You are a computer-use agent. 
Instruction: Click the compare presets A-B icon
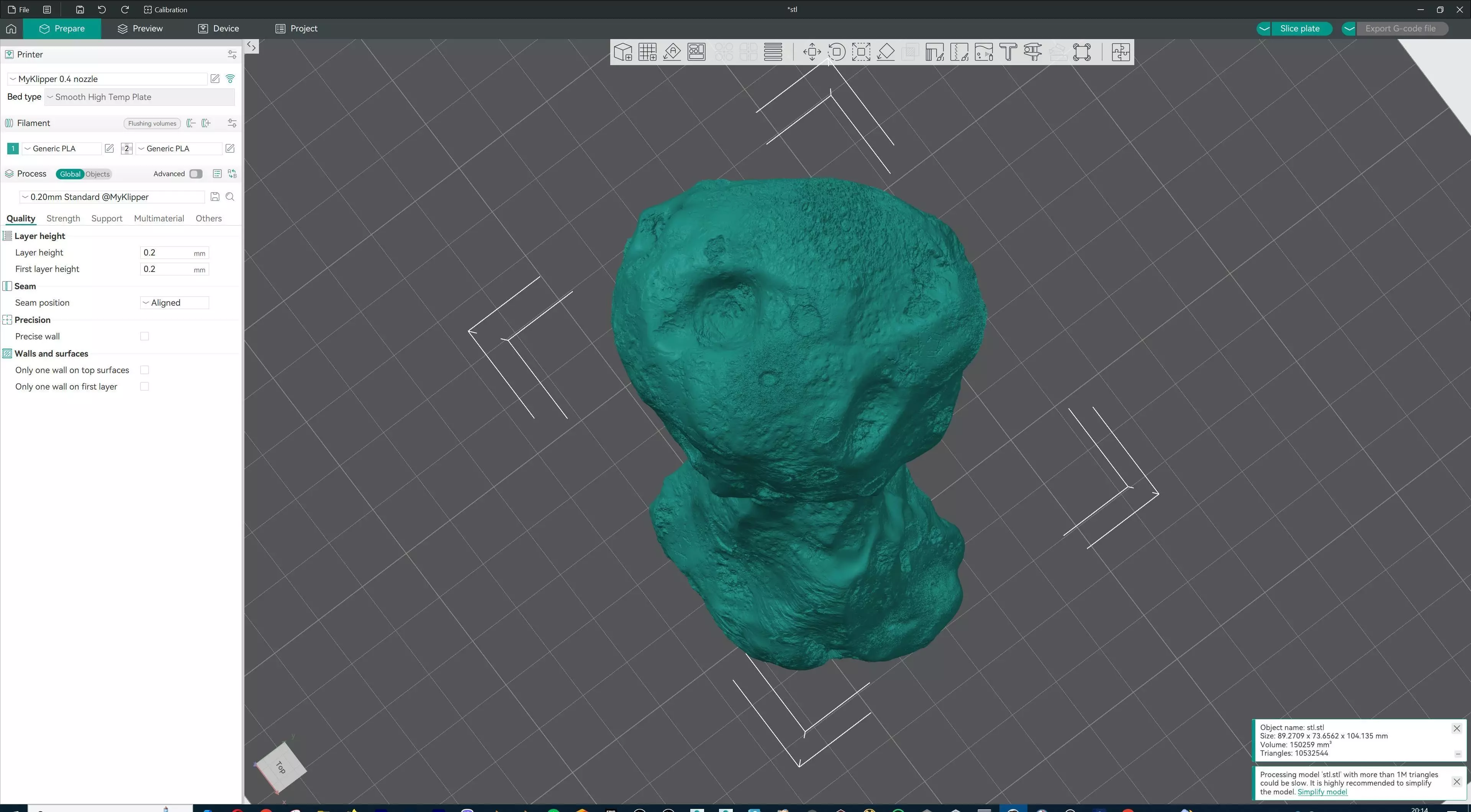232,174
